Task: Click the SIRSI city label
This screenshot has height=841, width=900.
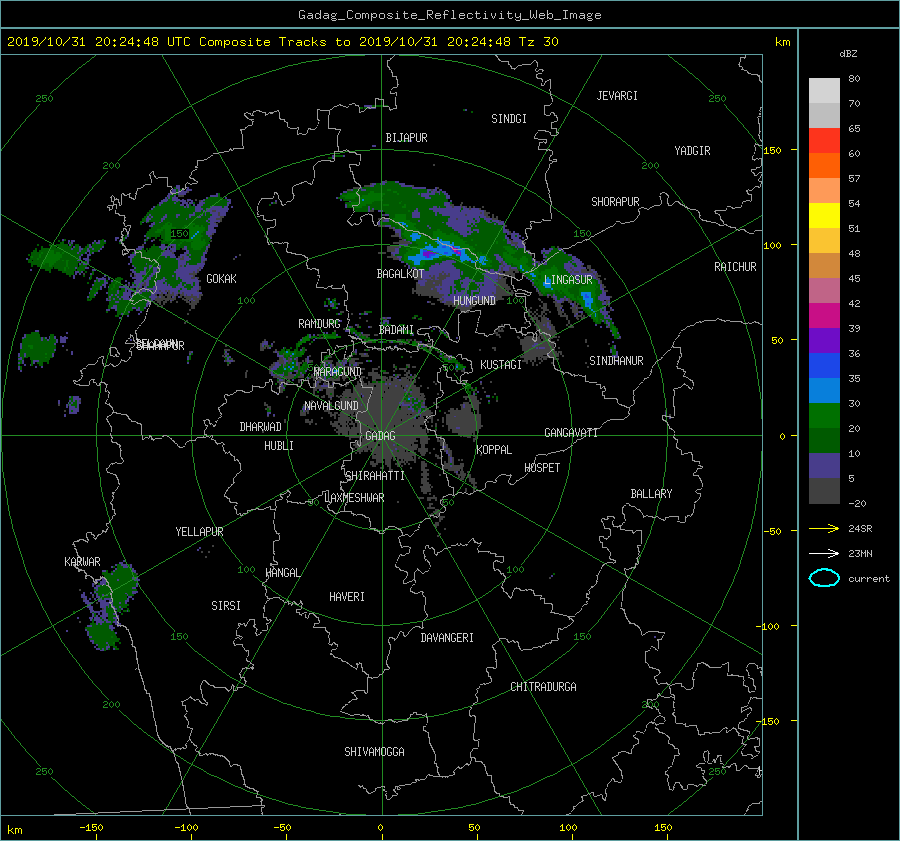Action: pos(226,606)
